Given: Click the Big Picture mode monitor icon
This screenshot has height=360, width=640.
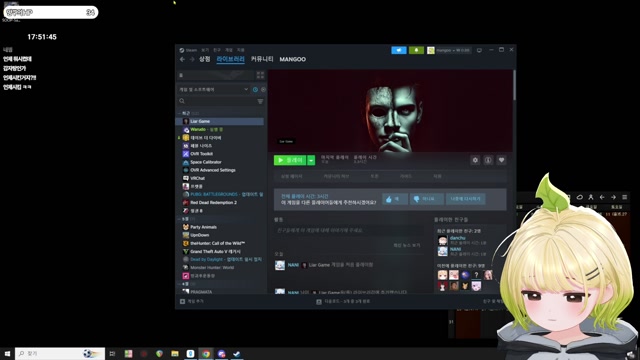Looking at the screenshot, I should [479, 50].
